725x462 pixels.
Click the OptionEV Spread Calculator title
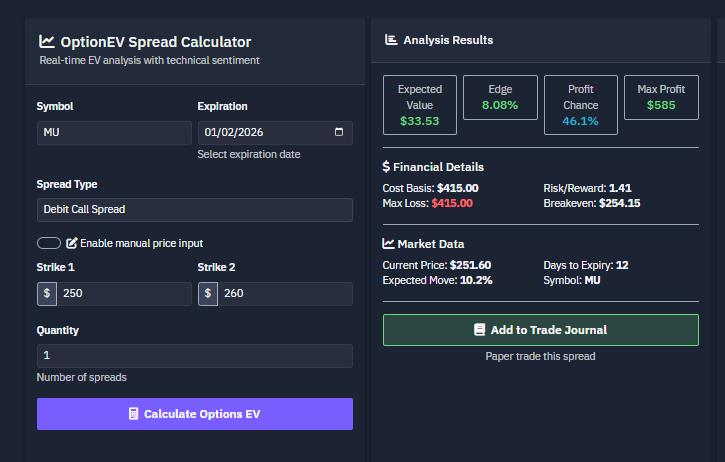(x=156, y=42)
